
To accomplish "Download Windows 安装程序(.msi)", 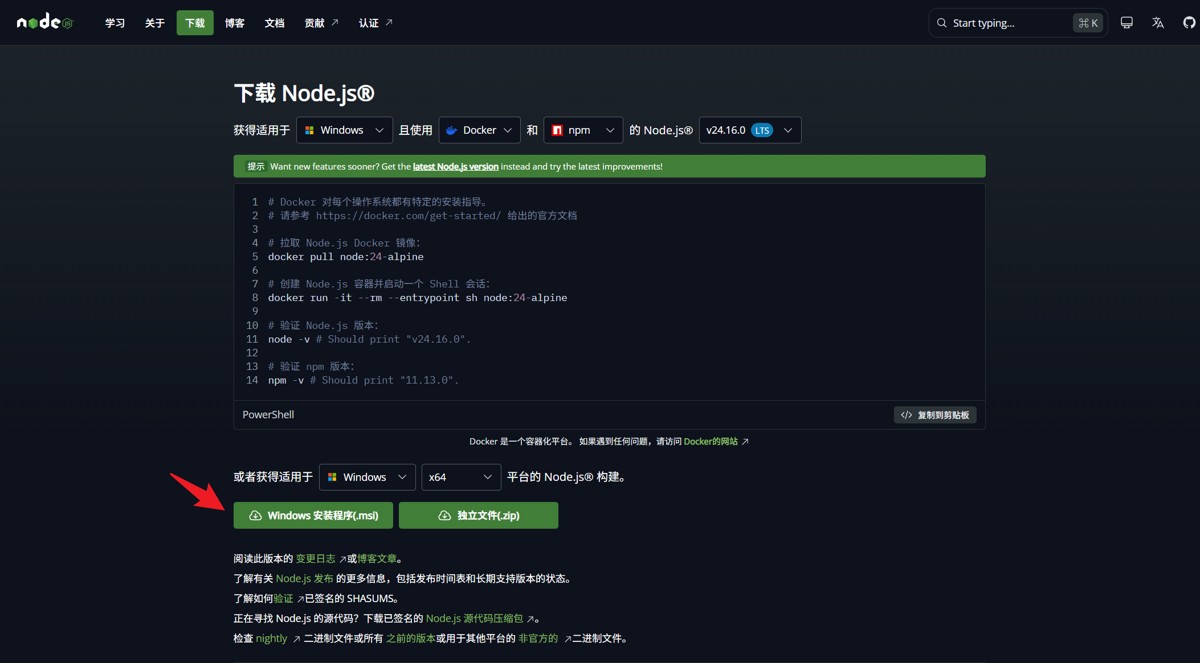I will (313, 515).
